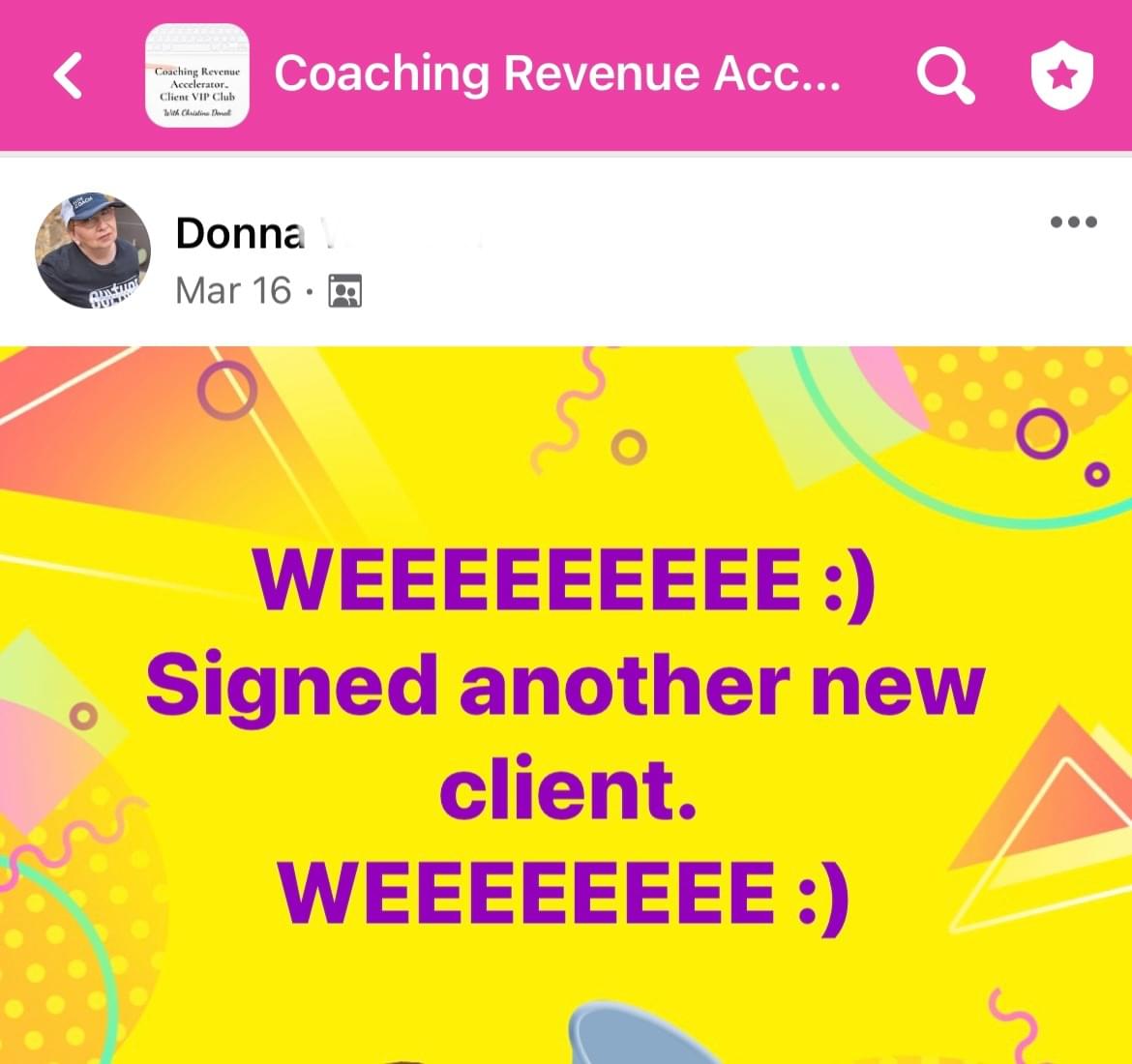Tap the Coaching Revenue Acc... group title
The width and height of the screenshot is (1132, 1064).
click(x=557, y=74)
